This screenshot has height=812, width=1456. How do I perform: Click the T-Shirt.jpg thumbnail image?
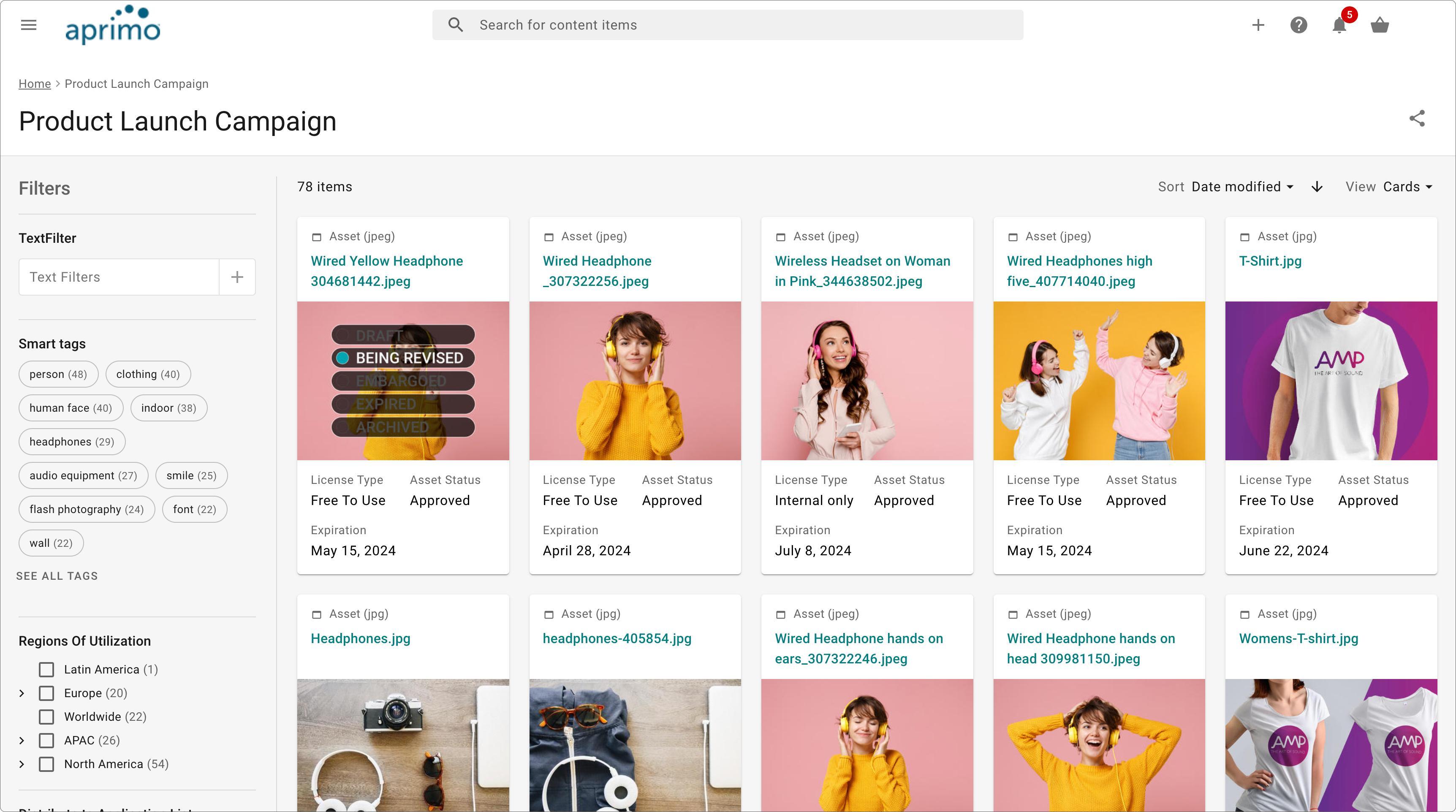pos(1331,381)
